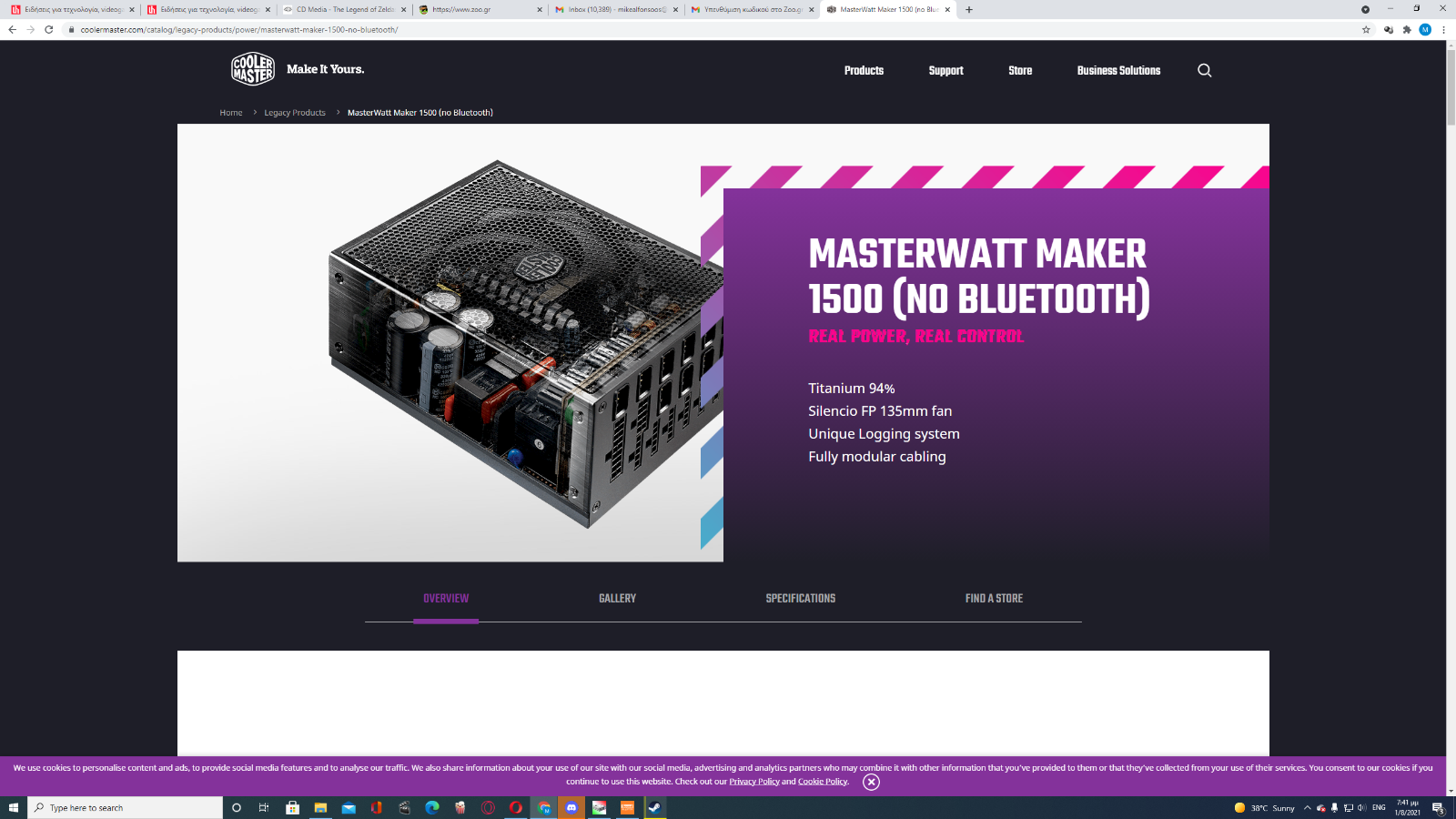Open the Windows Start menu
This screenshot has height=819, width=1456.
pos(14,807)
